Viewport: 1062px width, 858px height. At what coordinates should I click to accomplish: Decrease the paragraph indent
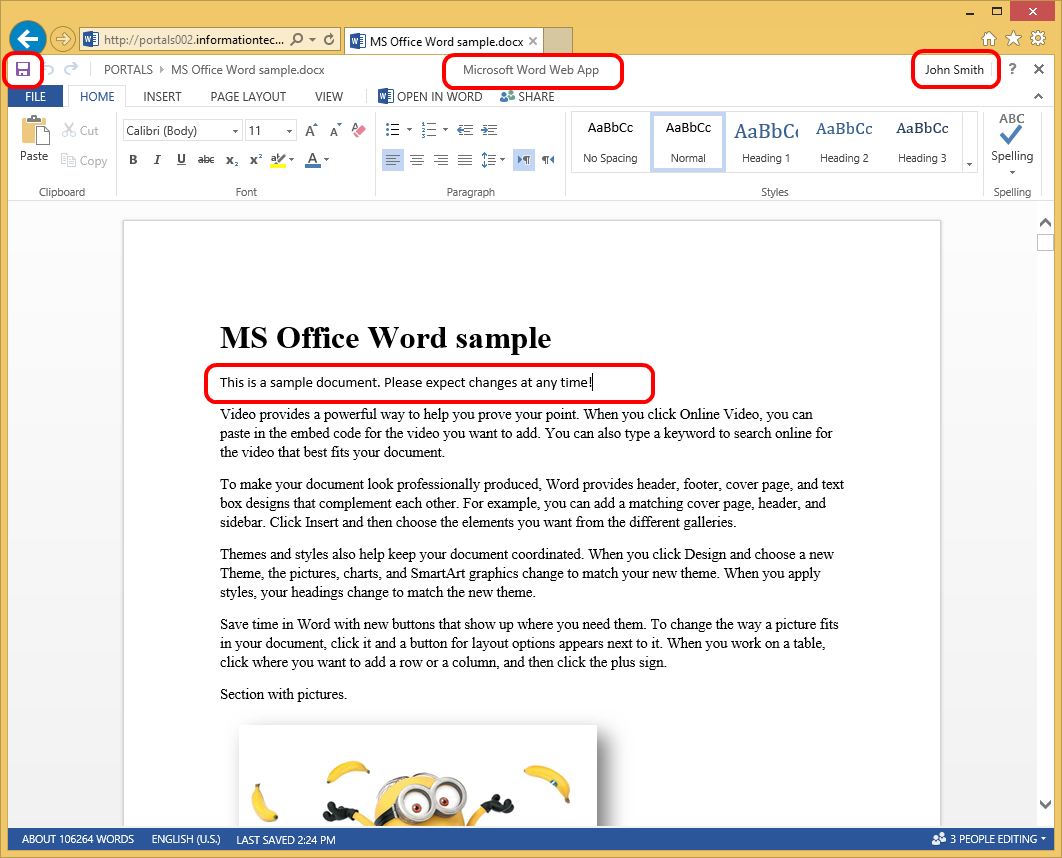click(465, 130)
